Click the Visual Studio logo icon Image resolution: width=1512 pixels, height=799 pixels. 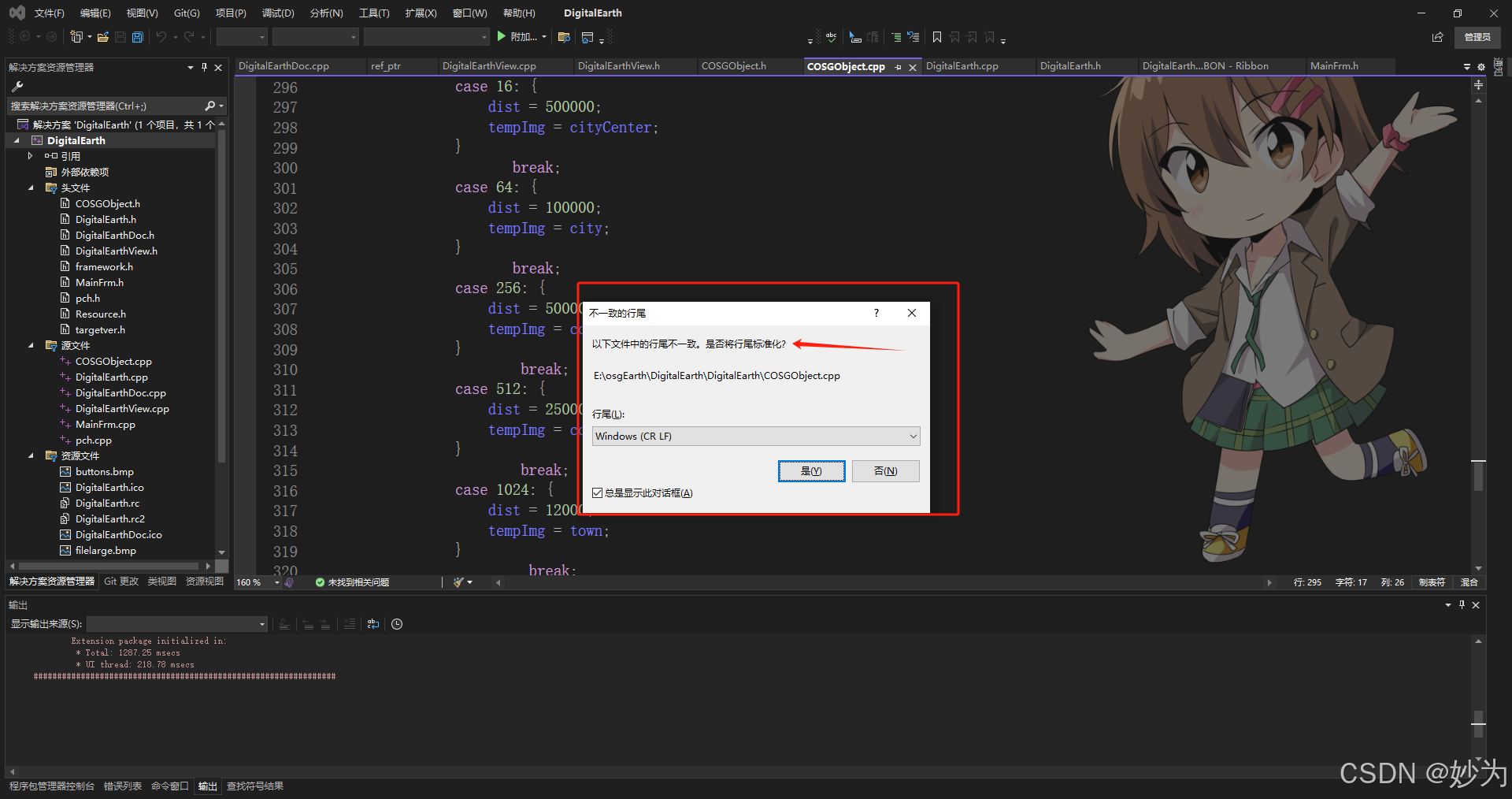pos(17,13)
